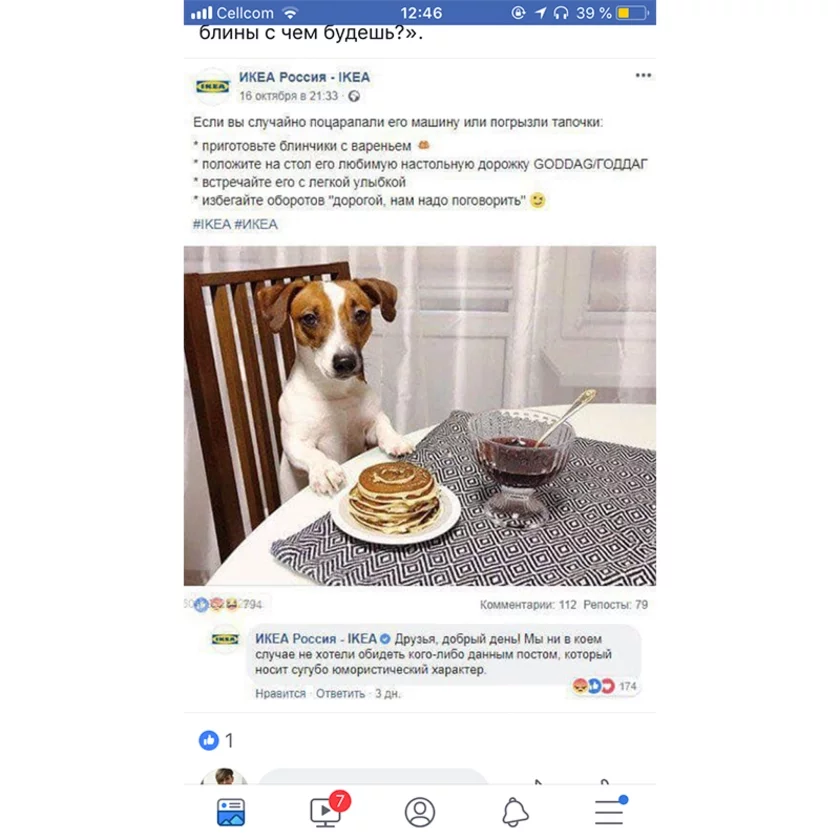Viewport: 840px width, 840px height.
Task: Open the Notifications bell tab
Action: [515, 812]
